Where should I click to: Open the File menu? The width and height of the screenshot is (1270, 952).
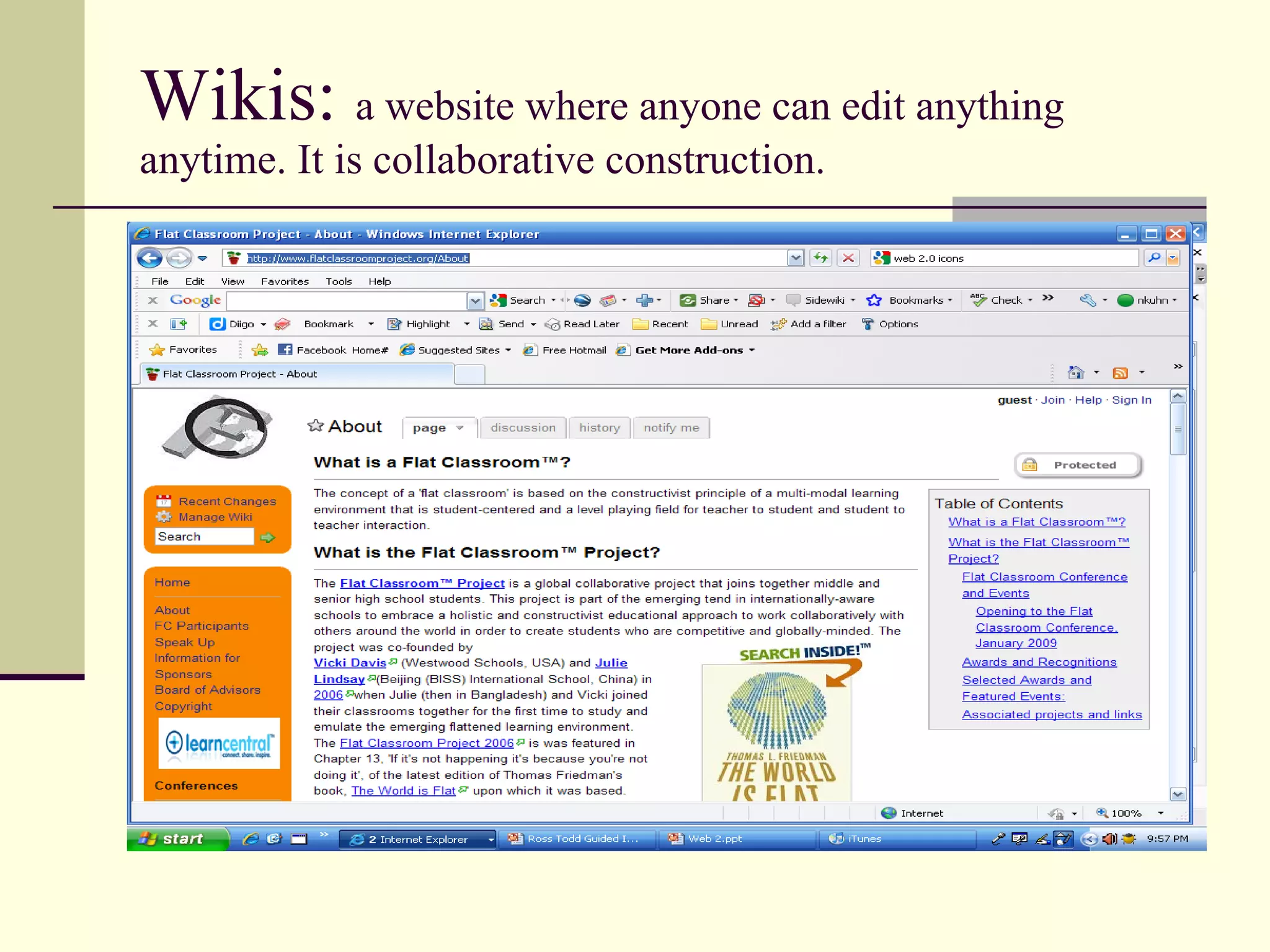tap(160, 281)
